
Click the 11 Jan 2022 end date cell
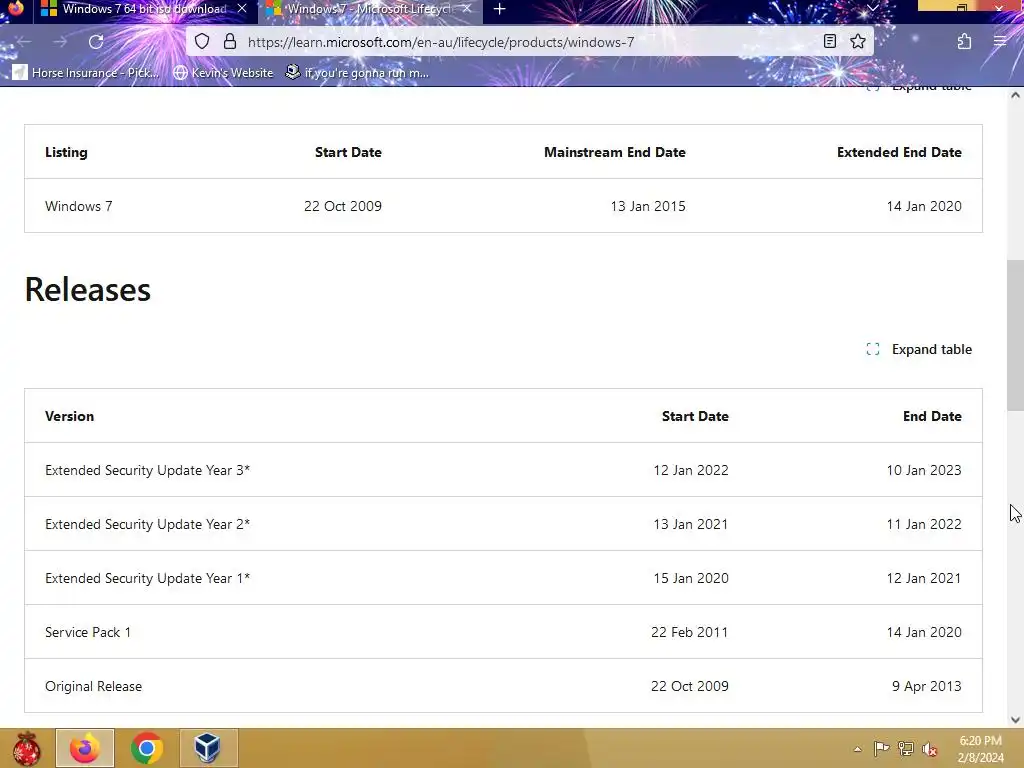point(924,524)
